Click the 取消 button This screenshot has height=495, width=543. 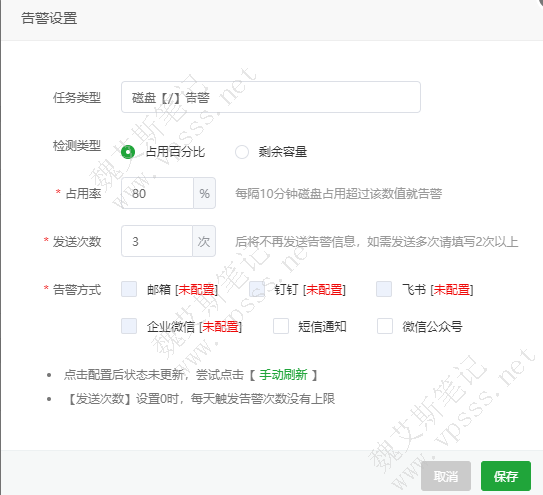446,476
